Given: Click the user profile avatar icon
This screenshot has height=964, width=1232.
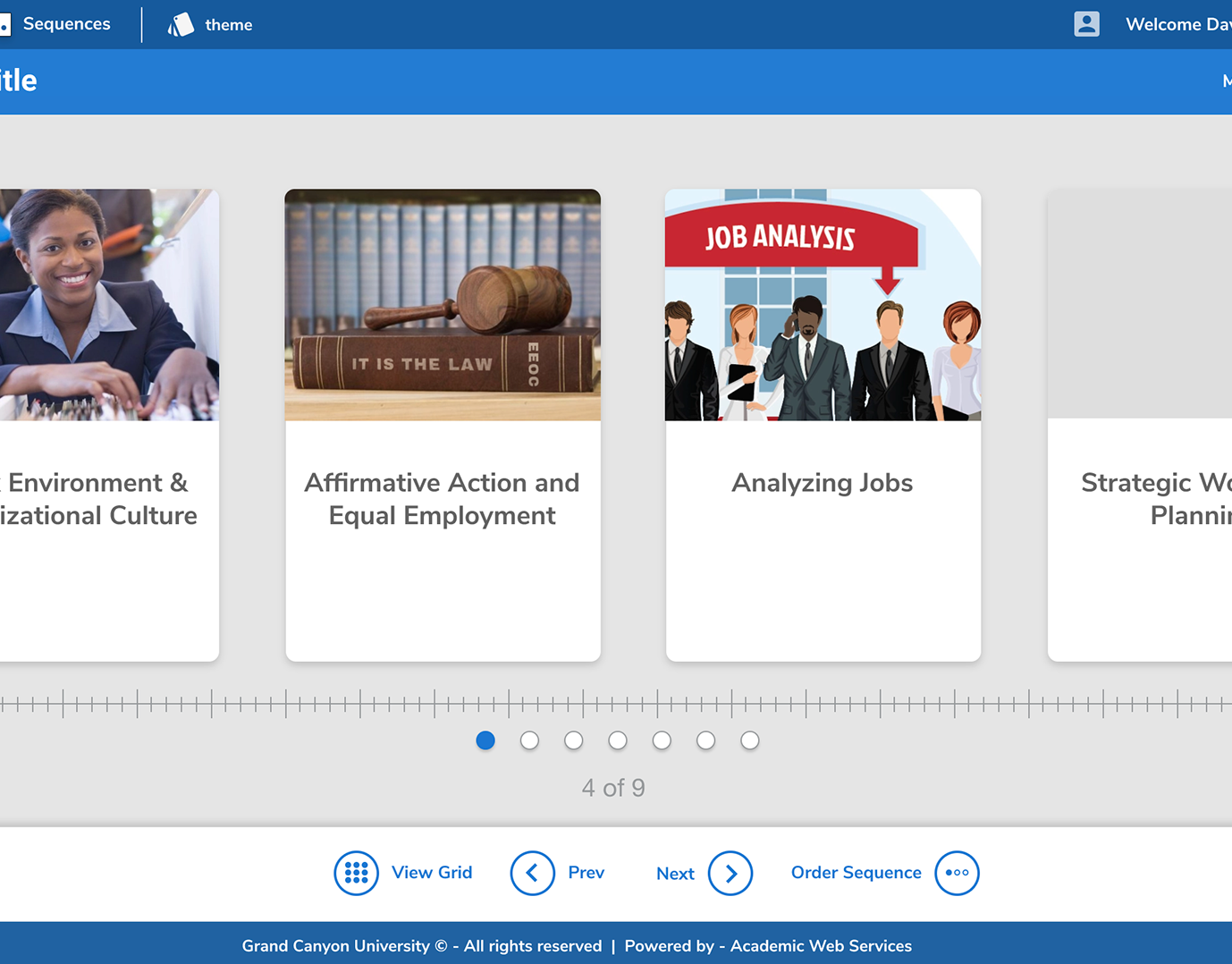Looking at the screenshot, I should coord(1086,24).
